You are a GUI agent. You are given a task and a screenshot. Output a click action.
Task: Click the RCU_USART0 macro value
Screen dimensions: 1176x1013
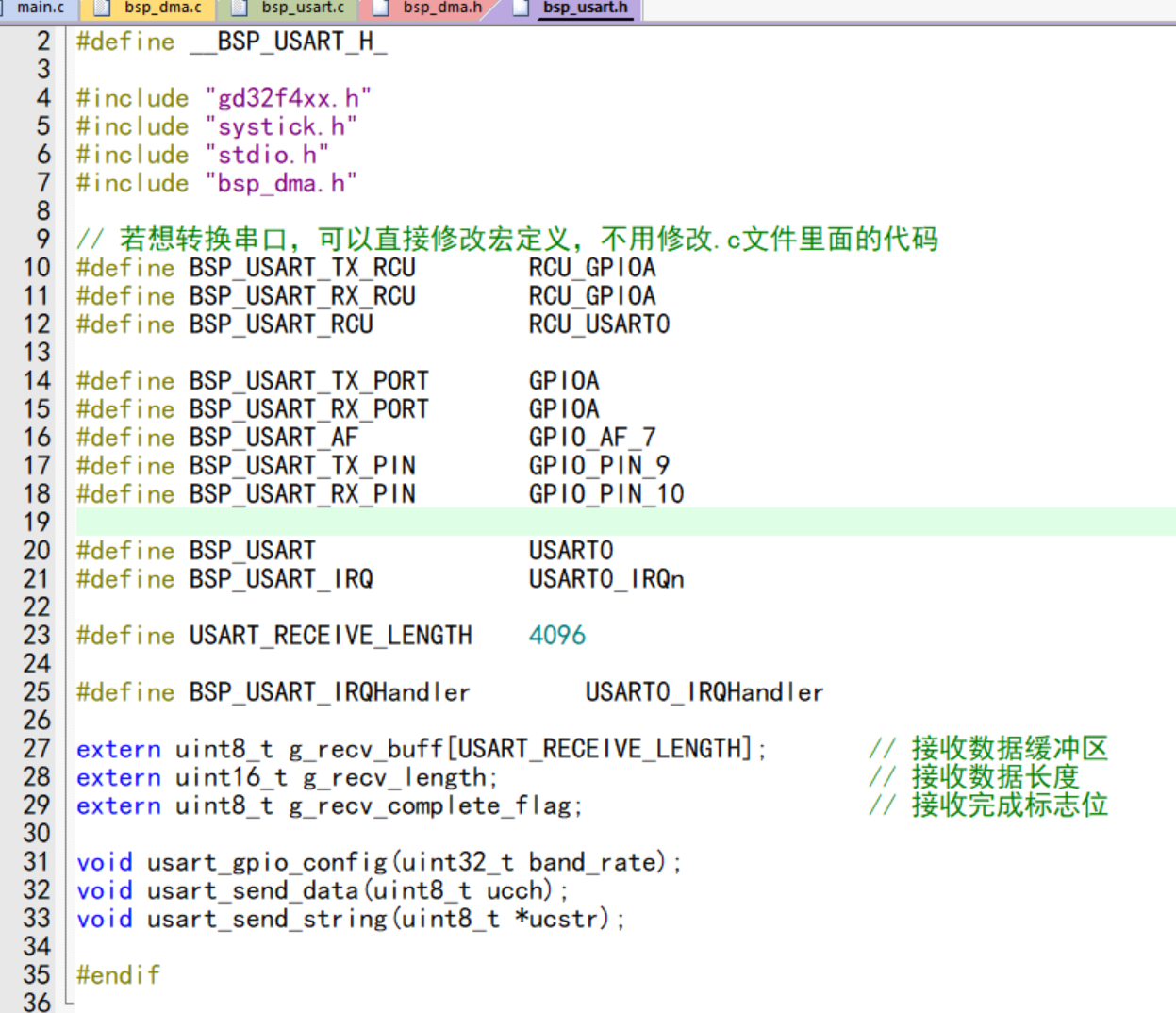[x=599, y=324]
